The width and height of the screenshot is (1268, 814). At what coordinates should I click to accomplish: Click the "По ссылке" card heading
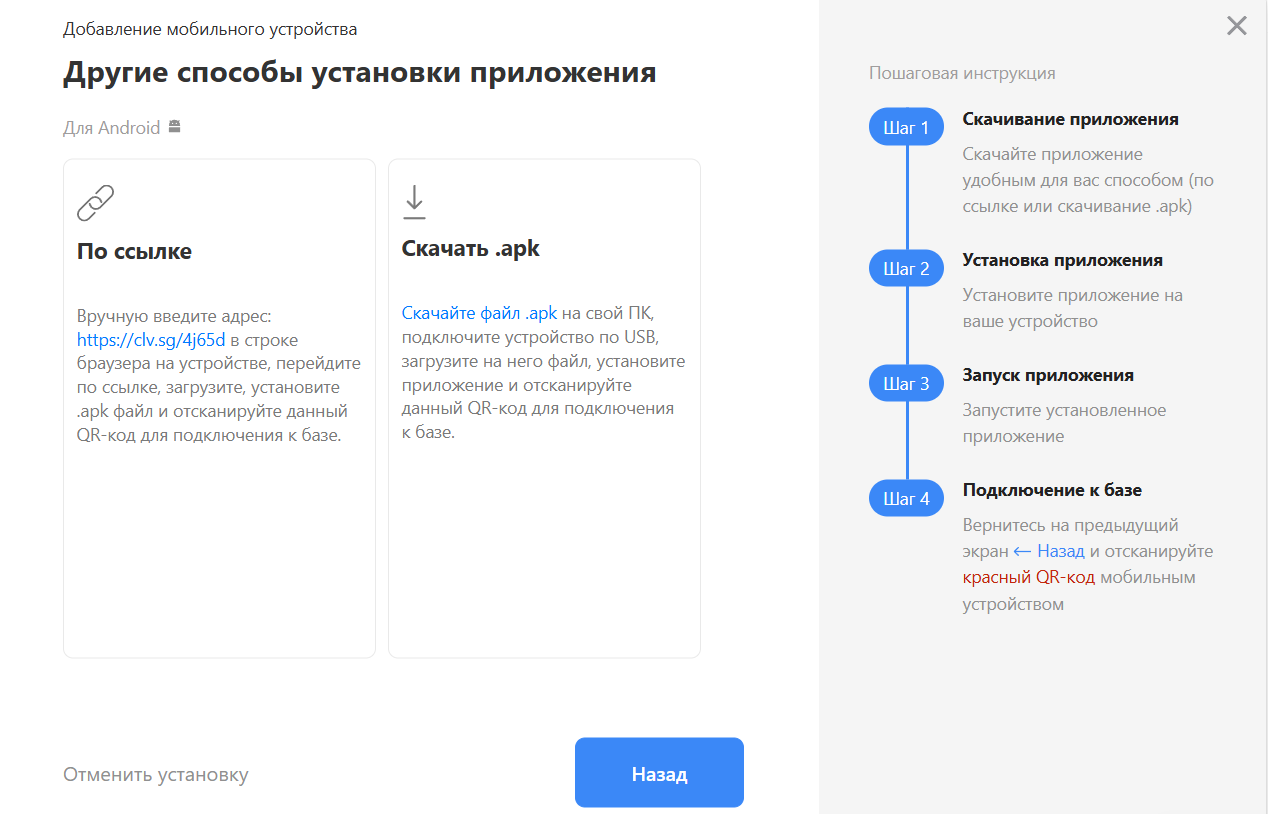[x=134, y=251]
